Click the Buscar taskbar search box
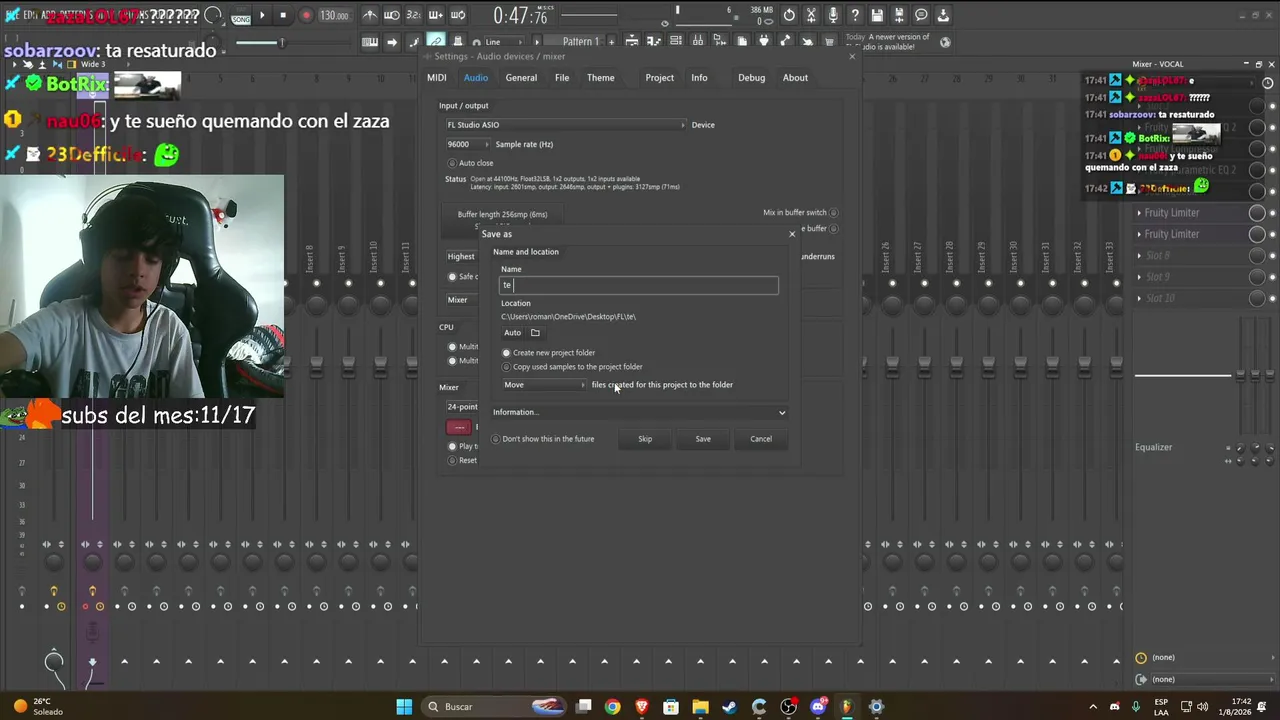The image size is (1280, 720). [494, 707]
